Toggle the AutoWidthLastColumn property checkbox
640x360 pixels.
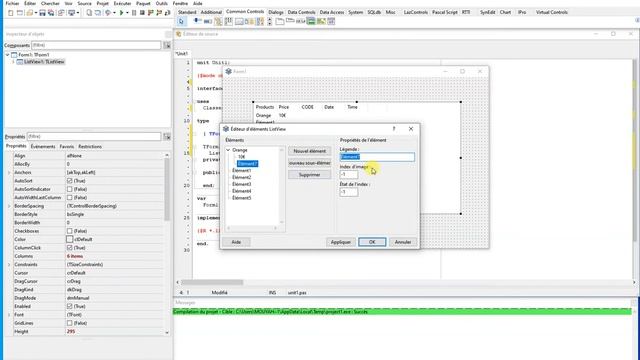click(69, 197)
